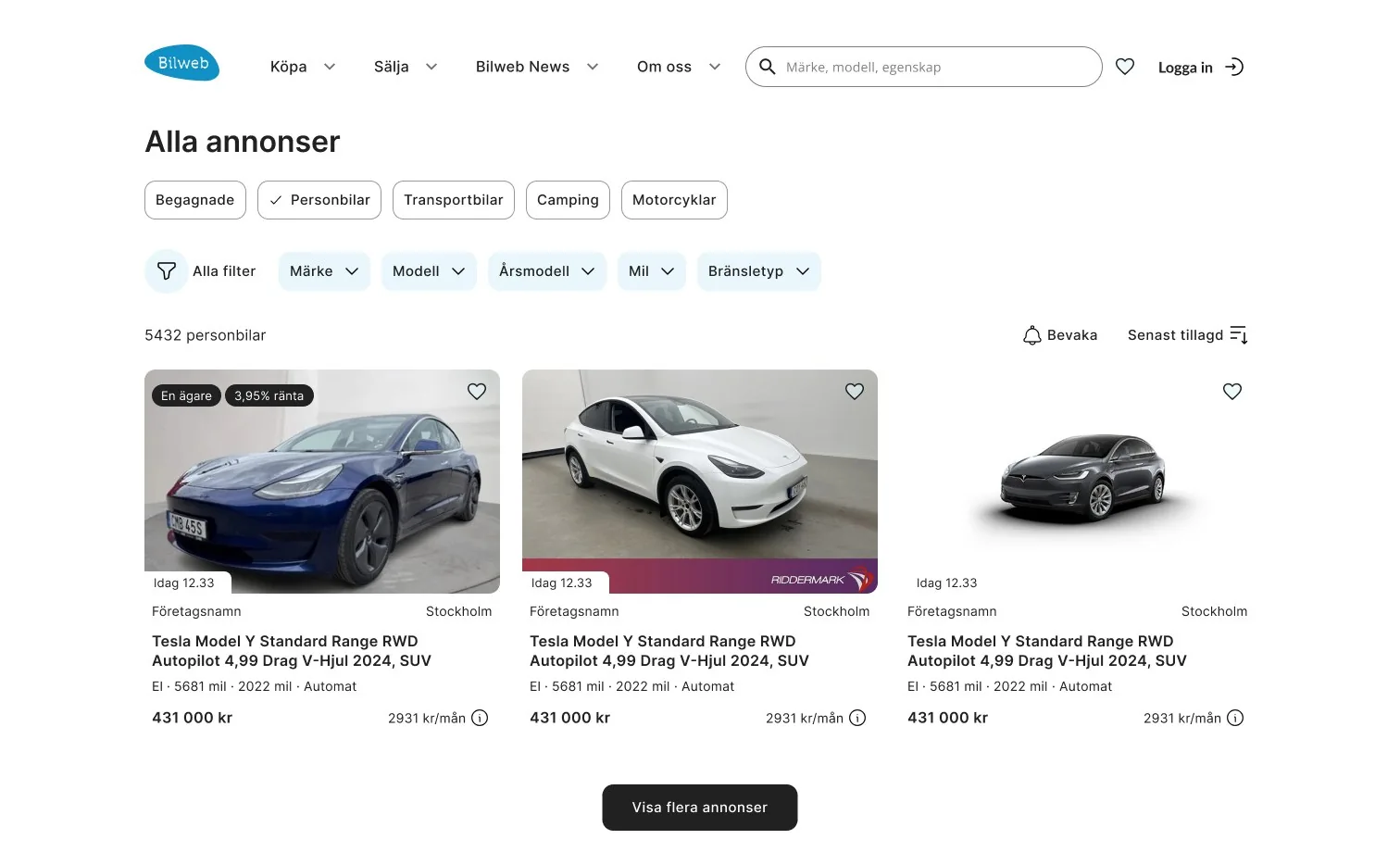The image size is (1400, 852).
Task: Toggle the Begagnade filter chip
Action: 195,200
